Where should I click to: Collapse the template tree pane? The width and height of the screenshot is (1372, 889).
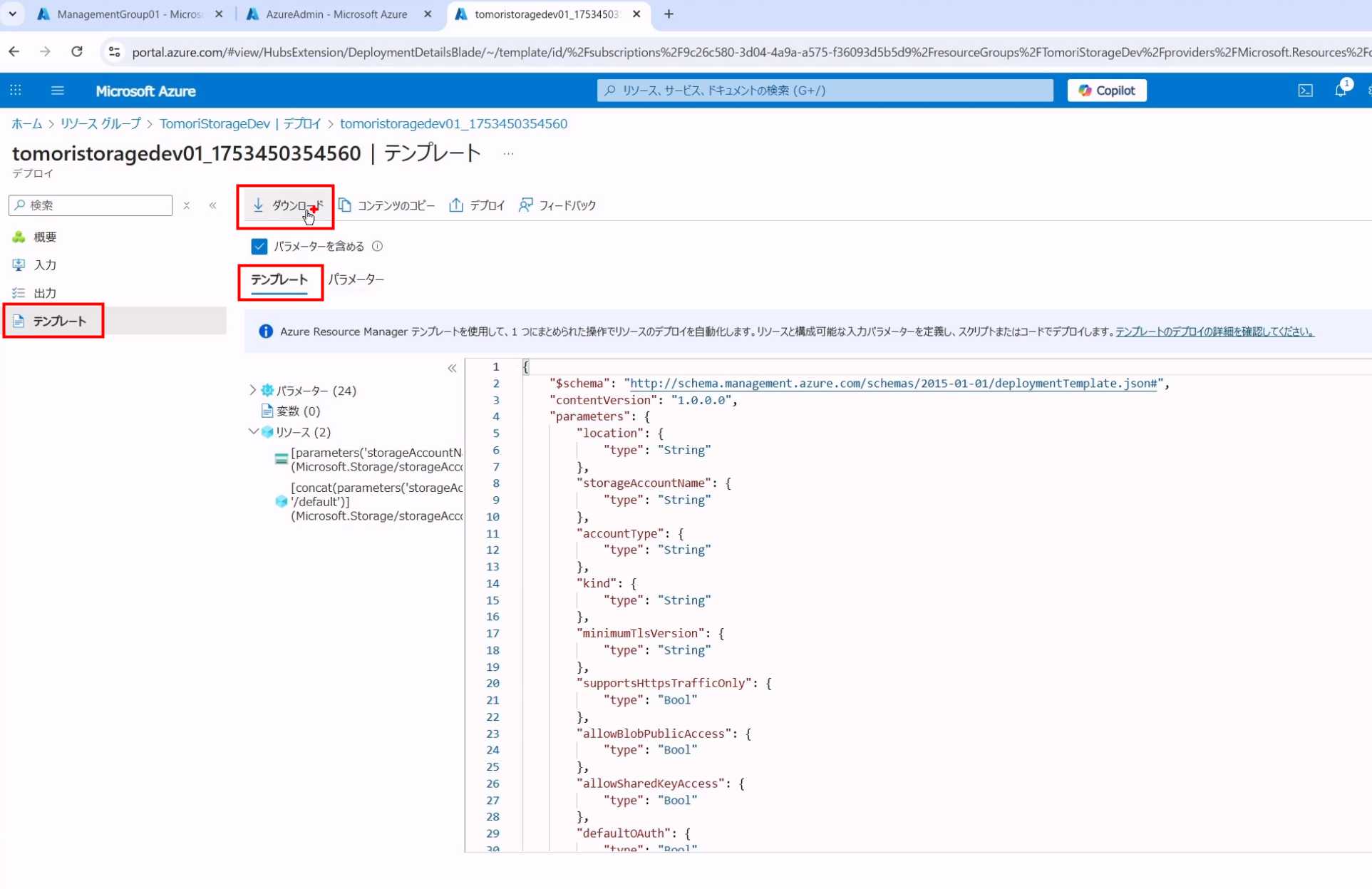[452, 369]
